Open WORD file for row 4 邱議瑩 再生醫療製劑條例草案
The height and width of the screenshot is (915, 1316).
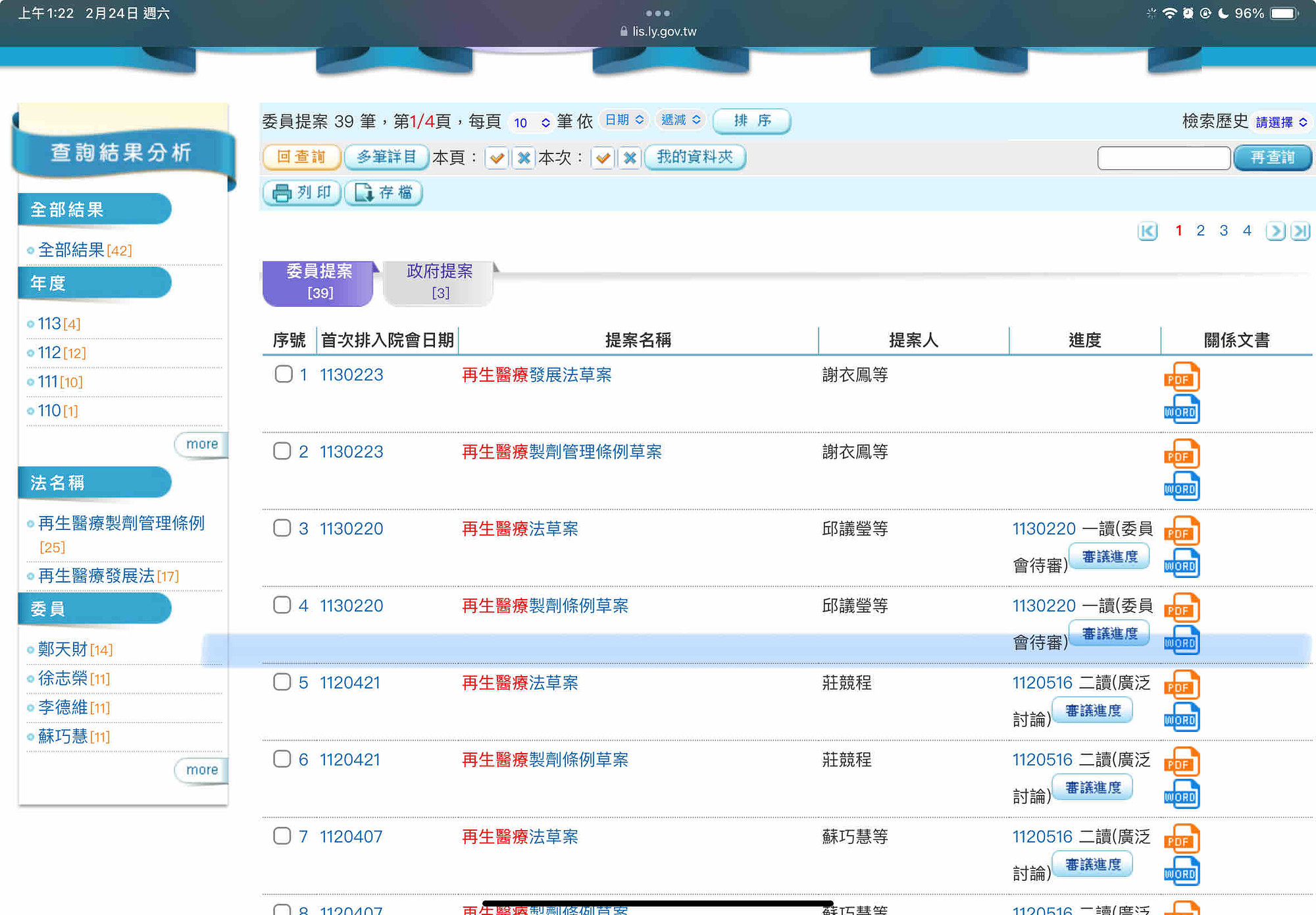click(1182, 640)
